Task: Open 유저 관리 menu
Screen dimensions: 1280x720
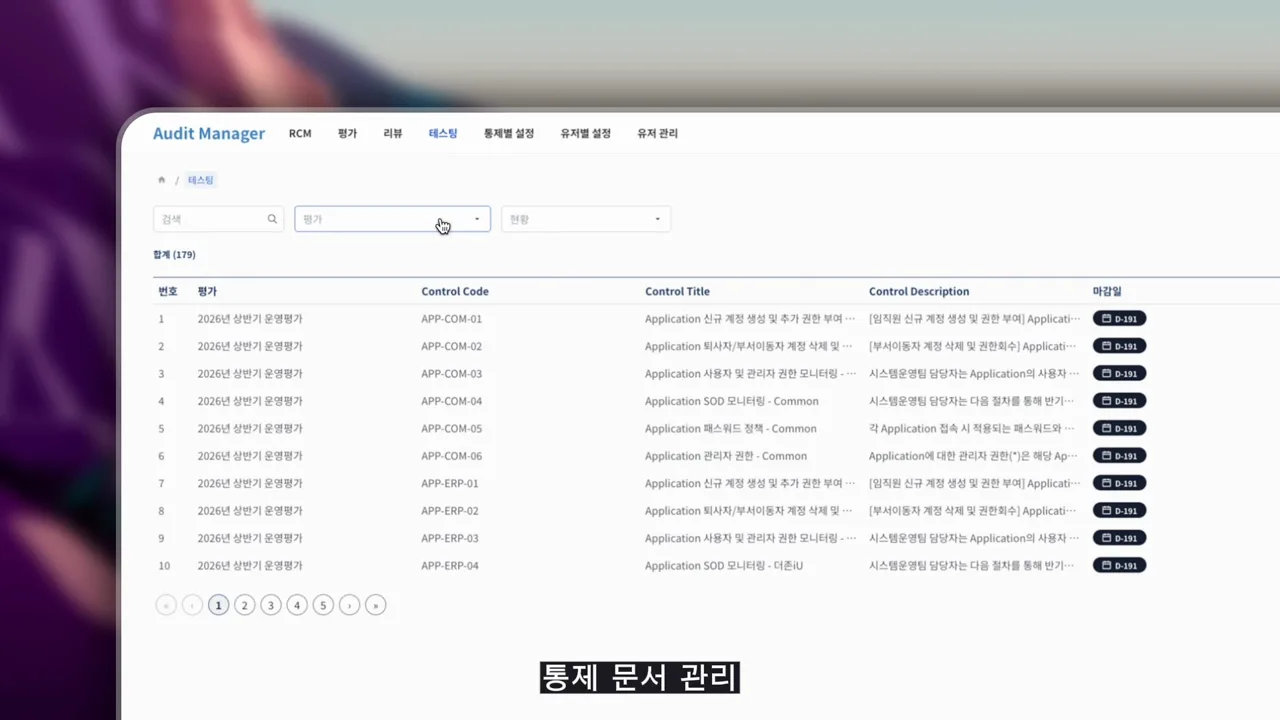Action: pyautogui.click(x=658, y=133)
